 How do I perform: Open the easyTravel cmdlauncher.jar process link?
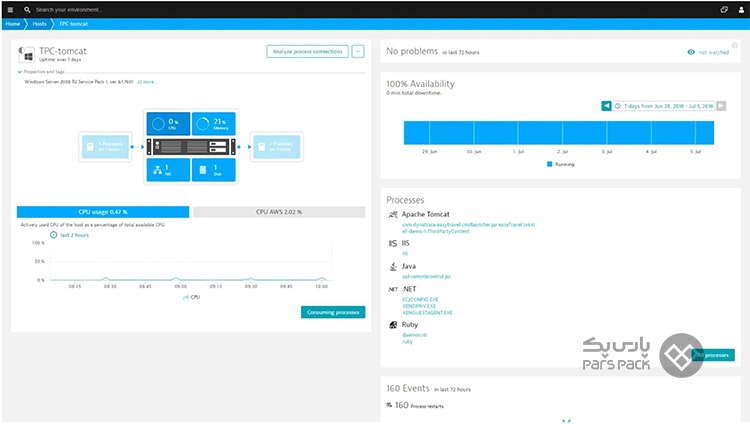point(468,224)
